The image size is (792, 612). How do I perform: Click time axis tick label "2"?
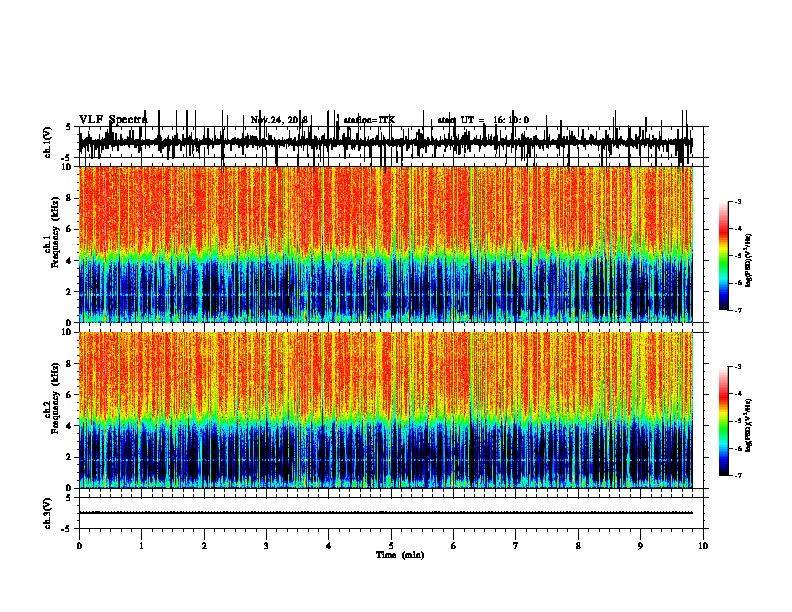(204, 546)
